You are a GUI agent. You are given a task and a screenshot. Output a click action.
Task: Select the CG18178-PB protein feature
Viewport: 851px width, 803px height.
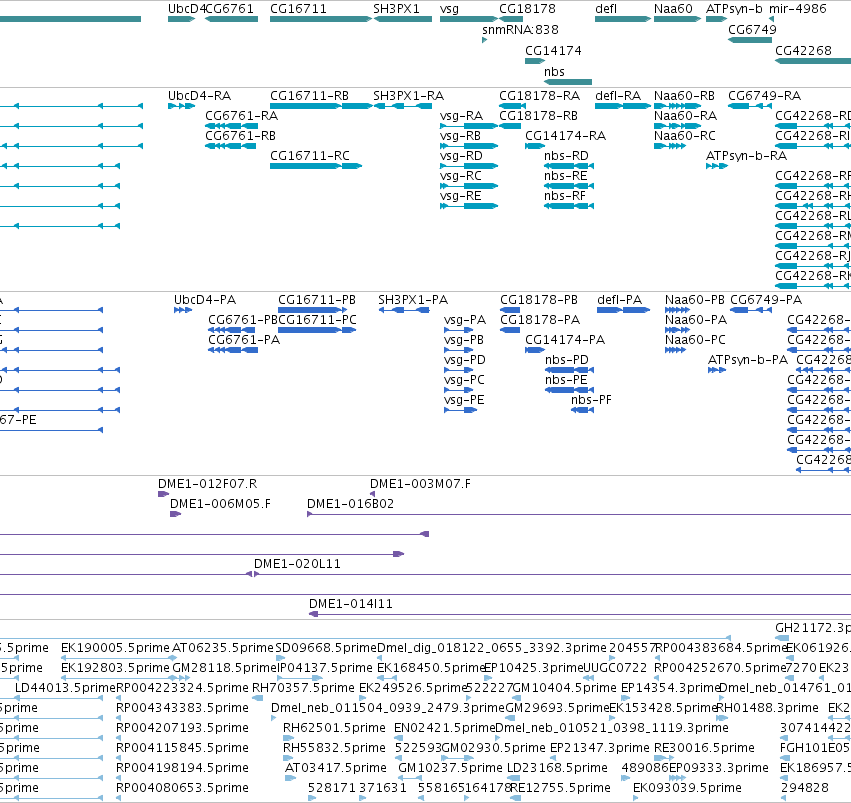coord(510,310)
